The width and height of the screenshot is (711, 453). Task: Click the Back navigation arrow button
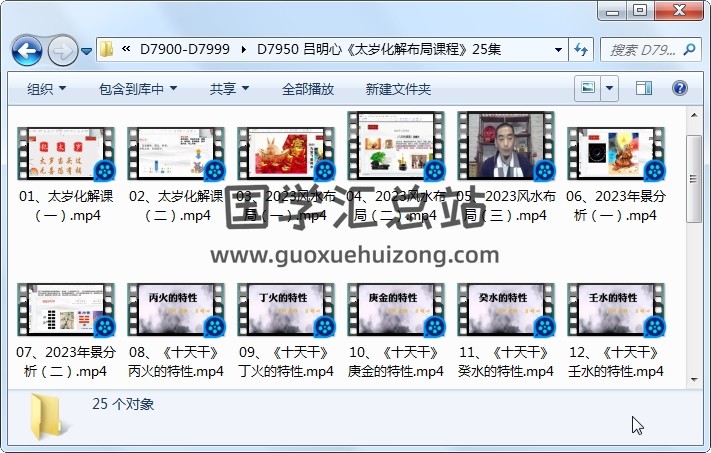pyautogui.click(x=27, y=49)
